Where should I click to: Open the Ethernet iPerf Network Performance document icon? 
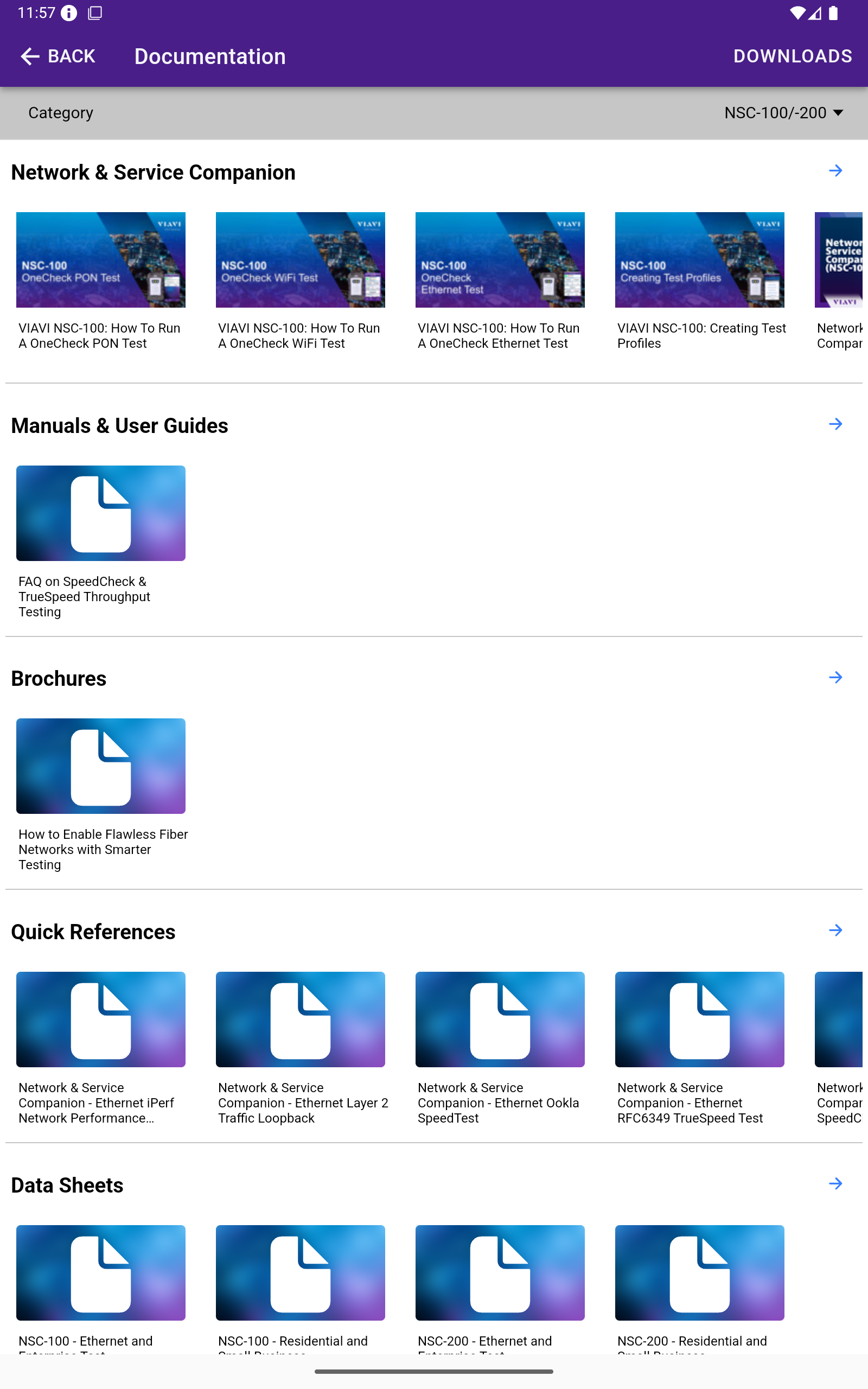coord(100,1020)
